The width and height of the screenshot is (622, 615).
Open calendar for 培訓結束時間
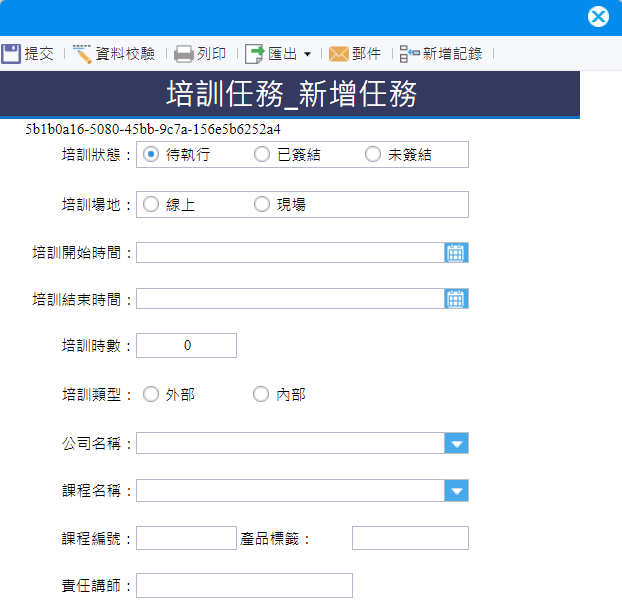(x=456, y=298)
